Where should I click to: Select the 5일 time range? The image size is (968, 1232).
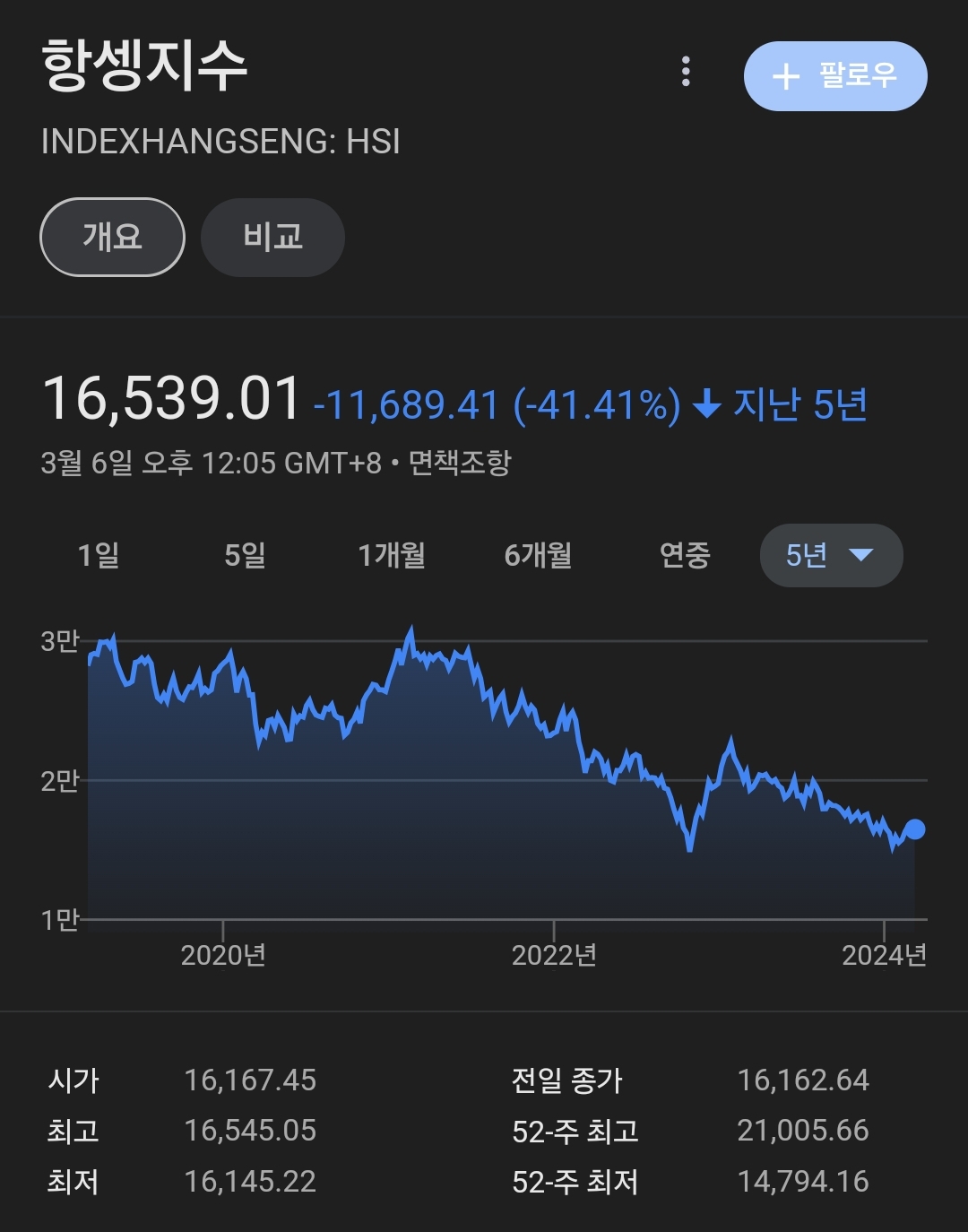(245, 555)
